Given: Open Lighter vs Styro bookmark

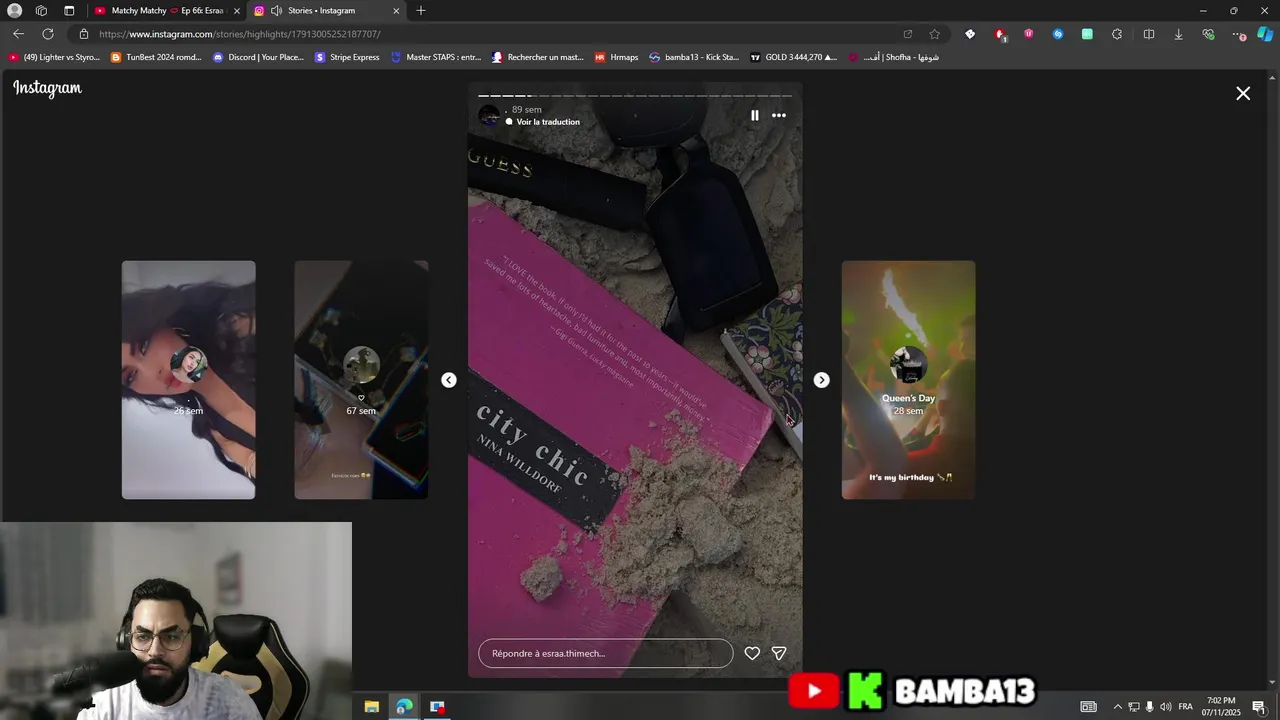Looking at the screenshot, I should tap(54, 57).
